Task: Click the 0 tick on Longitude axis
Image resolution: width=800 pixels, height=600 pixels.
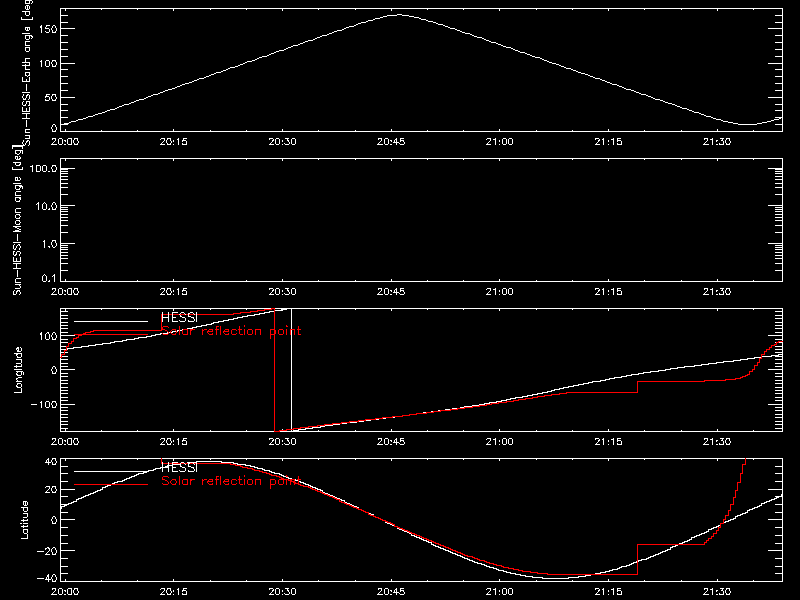Action: pyautogui.click(x=55, y=370)
